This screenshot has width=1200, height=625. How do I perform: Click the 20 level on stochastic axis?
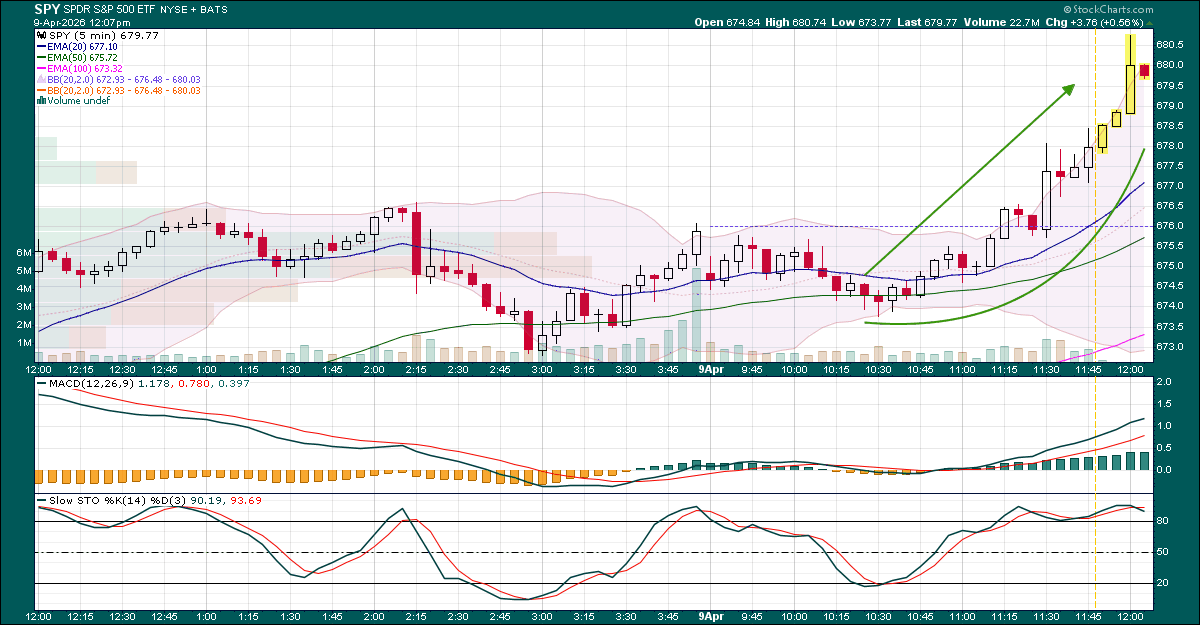coord(1164,583)
